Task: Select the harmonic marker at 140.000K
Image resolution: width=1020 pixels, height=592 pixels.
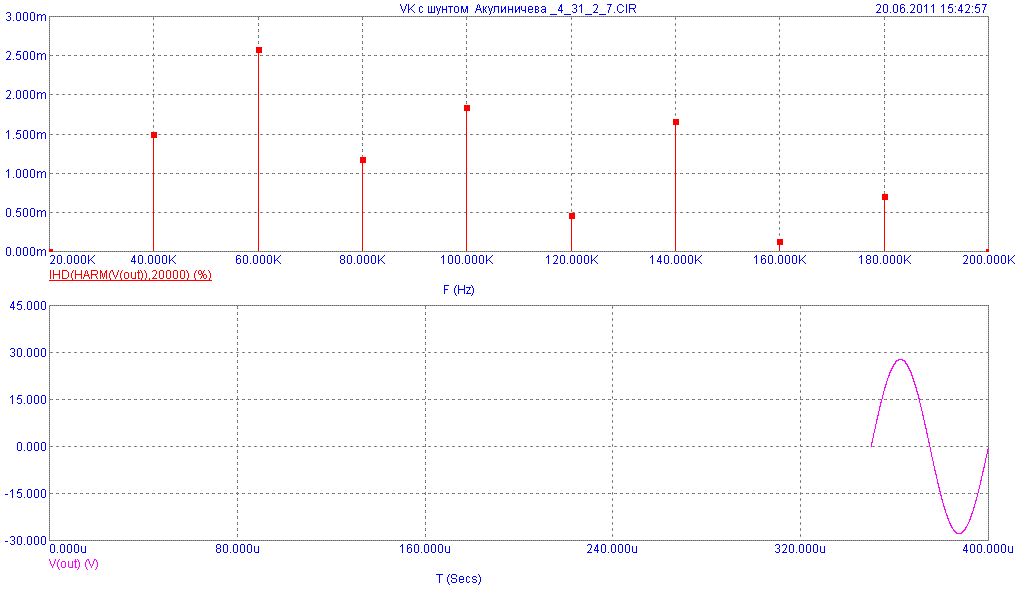Action: 675,122
